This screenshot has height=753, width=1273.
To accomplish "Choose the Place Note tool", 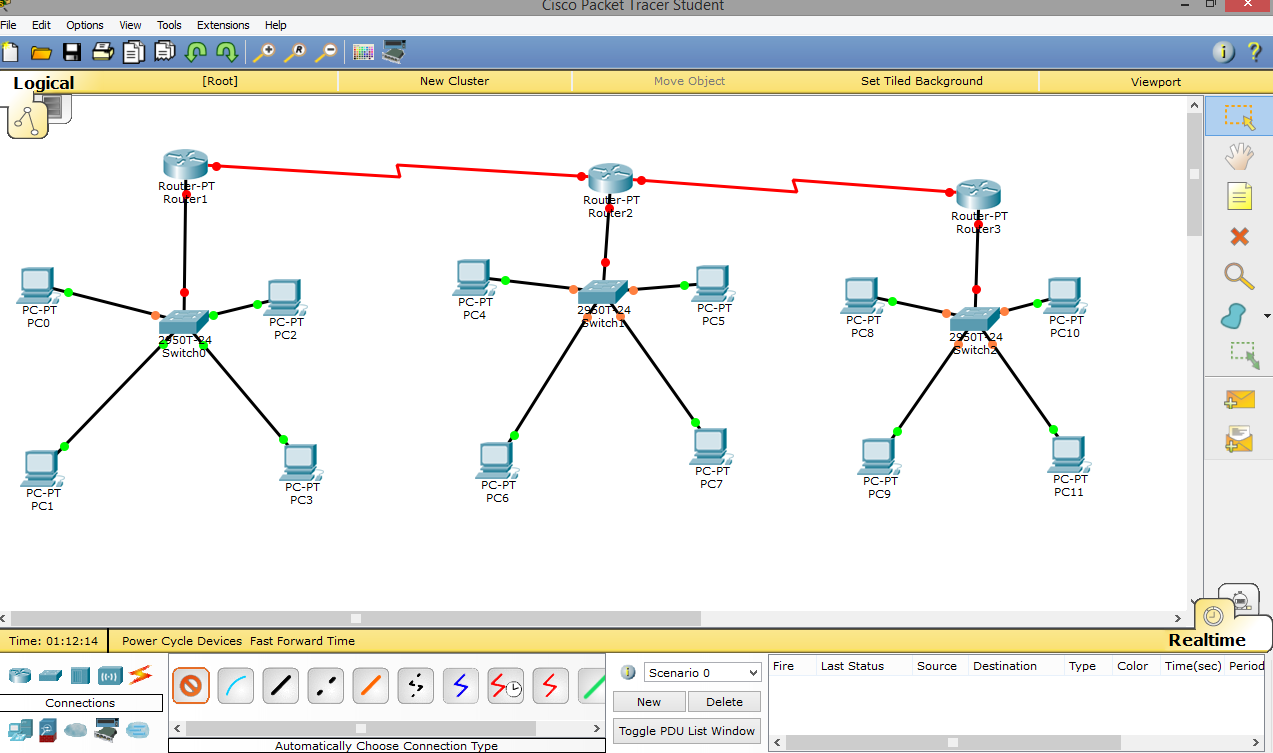I will click(1237, 196).
